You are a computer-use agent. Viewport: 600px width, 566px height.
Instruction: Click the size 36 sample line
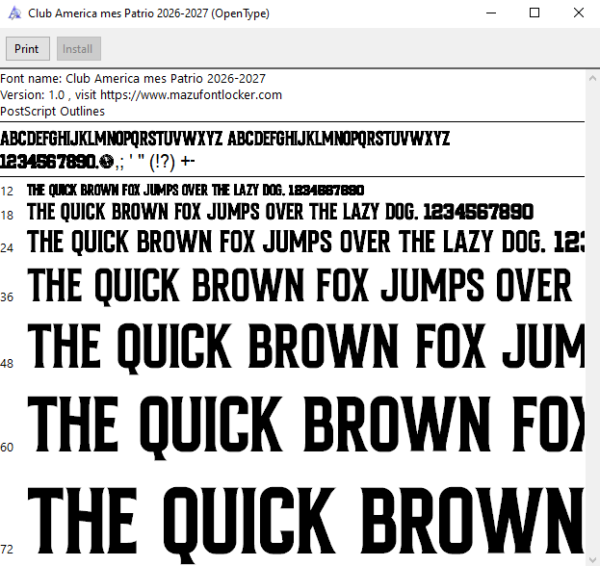300,285
